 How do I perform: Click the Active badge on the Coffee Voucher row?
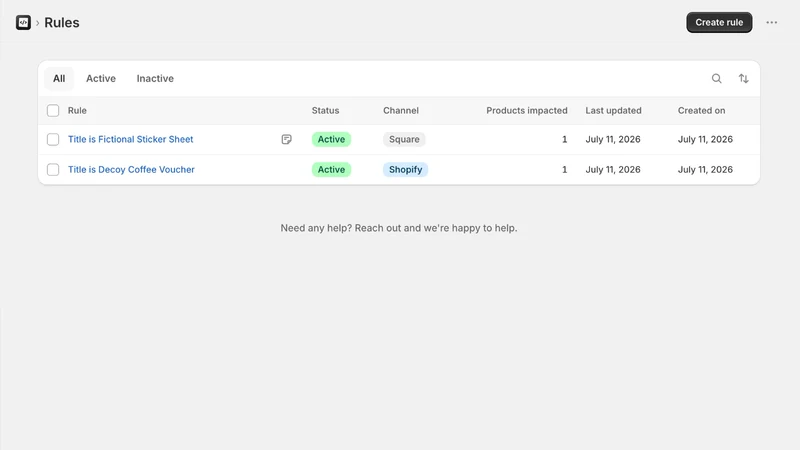click(x=331, y=169)
